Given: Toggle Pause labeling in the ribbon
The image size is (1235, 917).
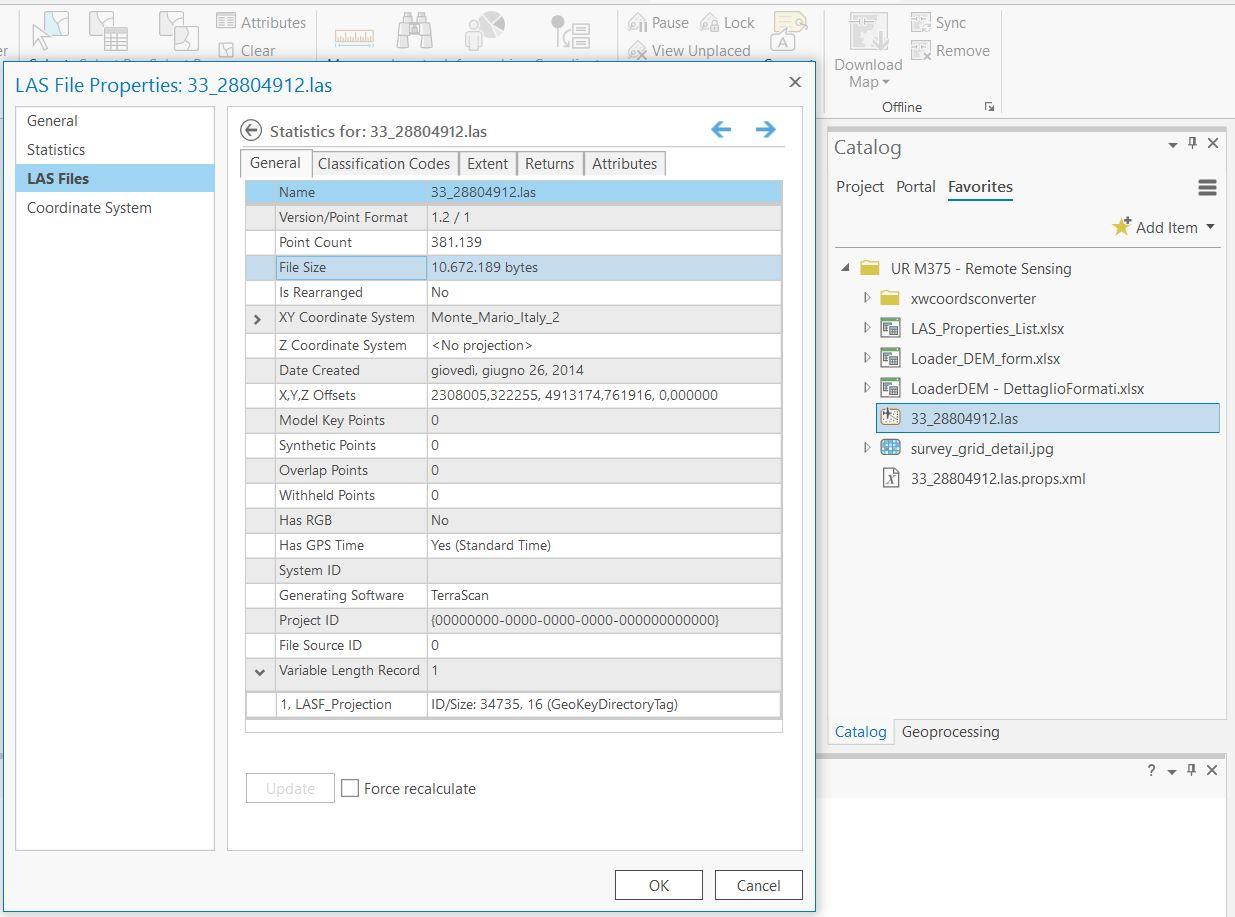Looking at the screenshot, I should 658,21.
